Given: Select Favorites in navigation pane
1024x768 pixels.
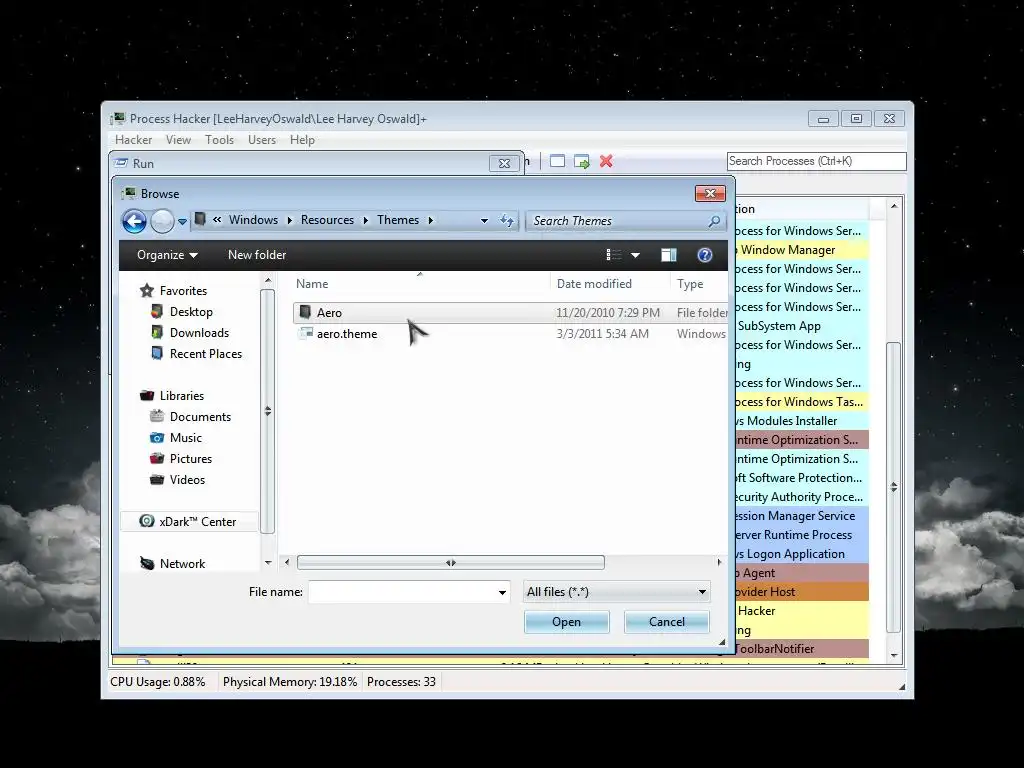Looking at the screenshot, I should (x=183, y=291).
